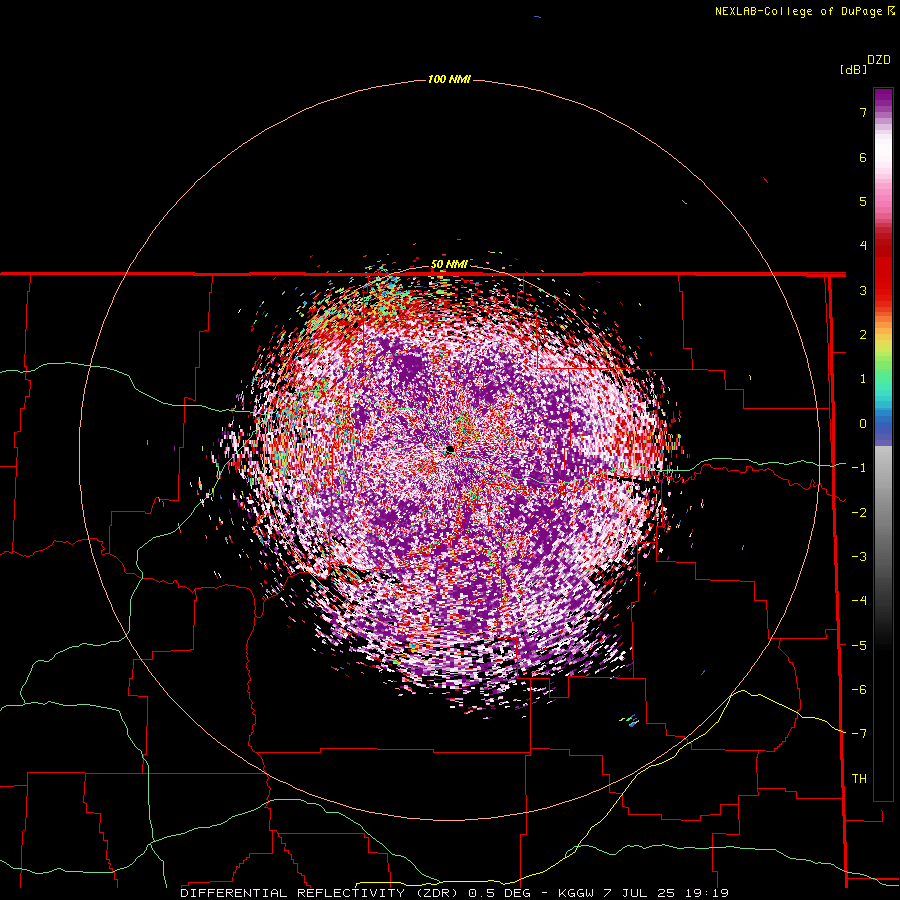Click the 5 value on color scale

pos(863,201)
